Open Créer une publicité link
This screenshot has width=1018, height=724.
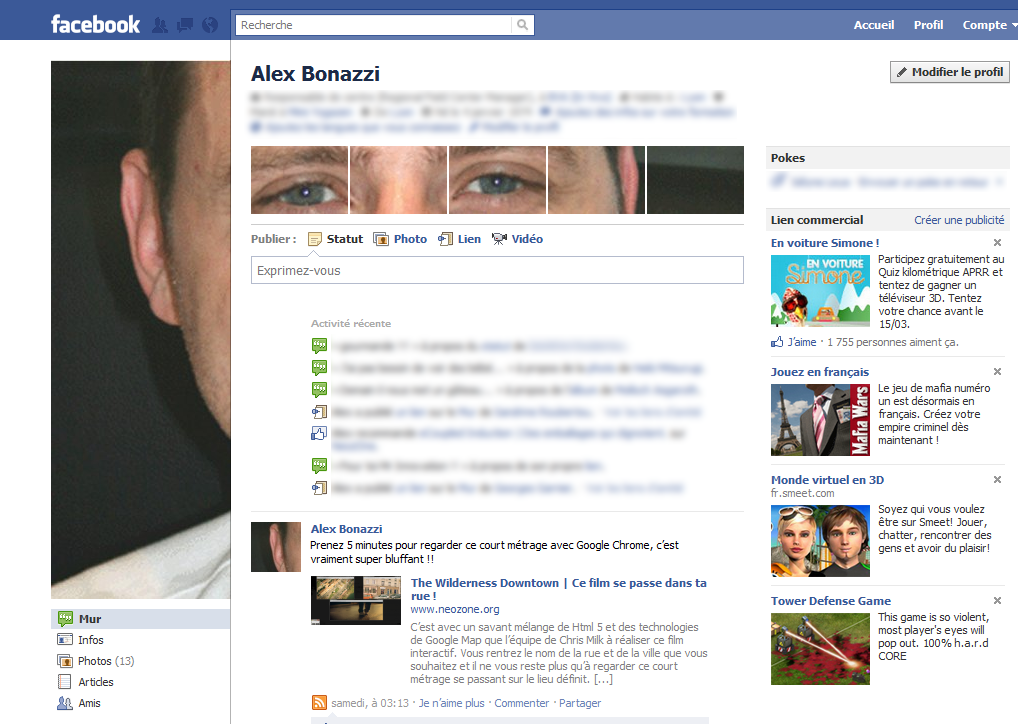point(959,220)
